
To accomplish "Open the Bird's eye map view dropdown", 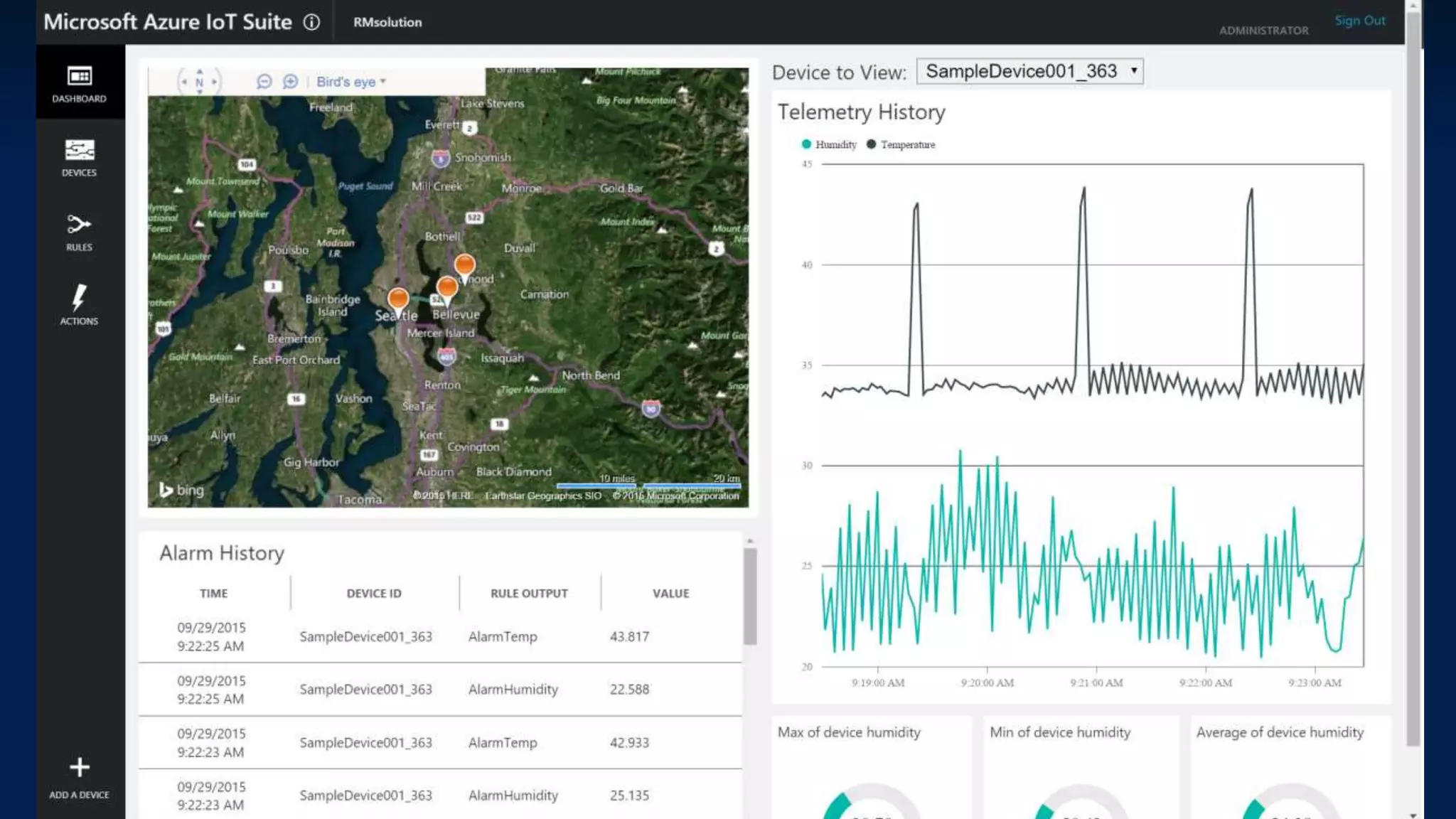I will [x=351, y=82].
